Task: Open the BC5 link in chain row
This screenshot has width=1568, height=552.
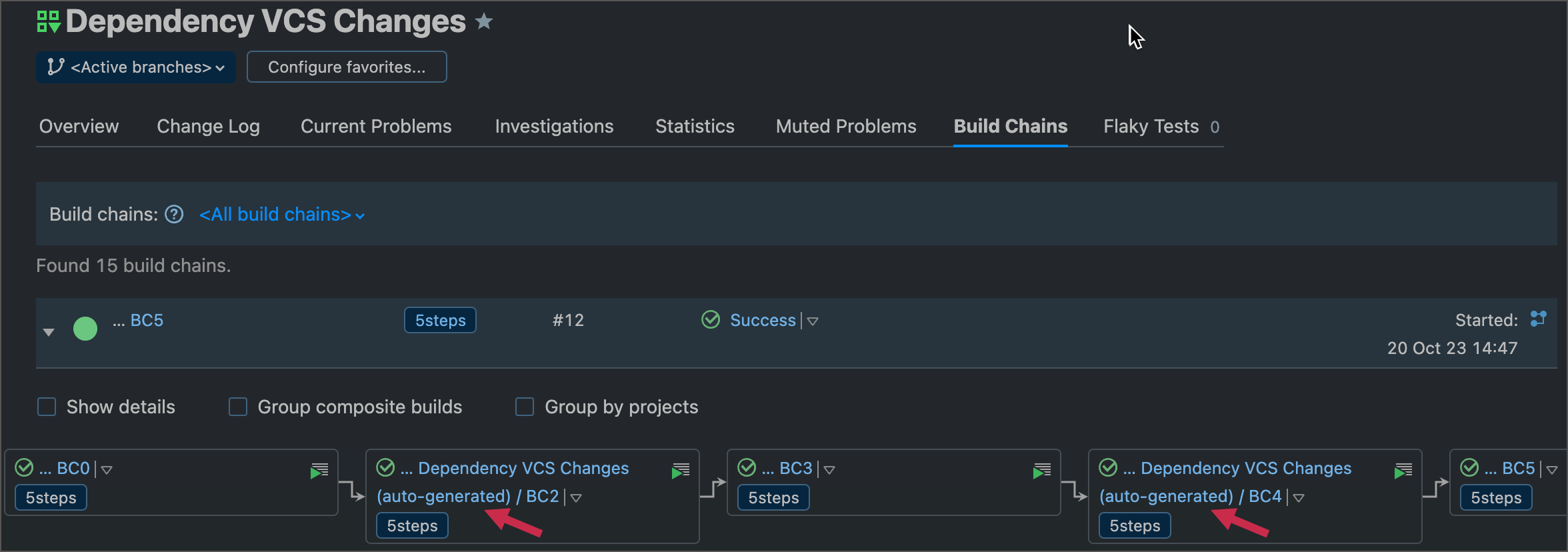Action: tap(147, 320)
